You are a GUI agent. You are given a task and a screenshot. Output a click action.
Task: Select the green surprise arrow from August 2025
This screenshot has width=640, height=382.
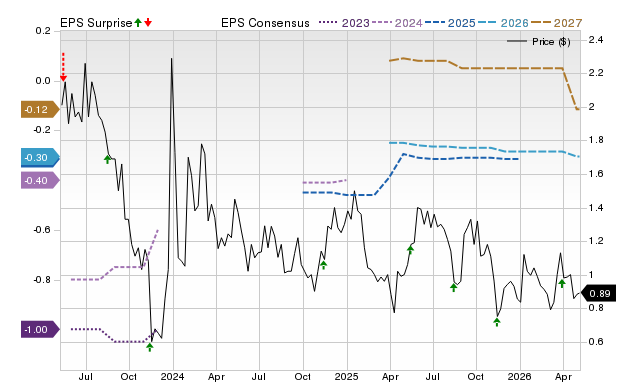coord(453,288)
